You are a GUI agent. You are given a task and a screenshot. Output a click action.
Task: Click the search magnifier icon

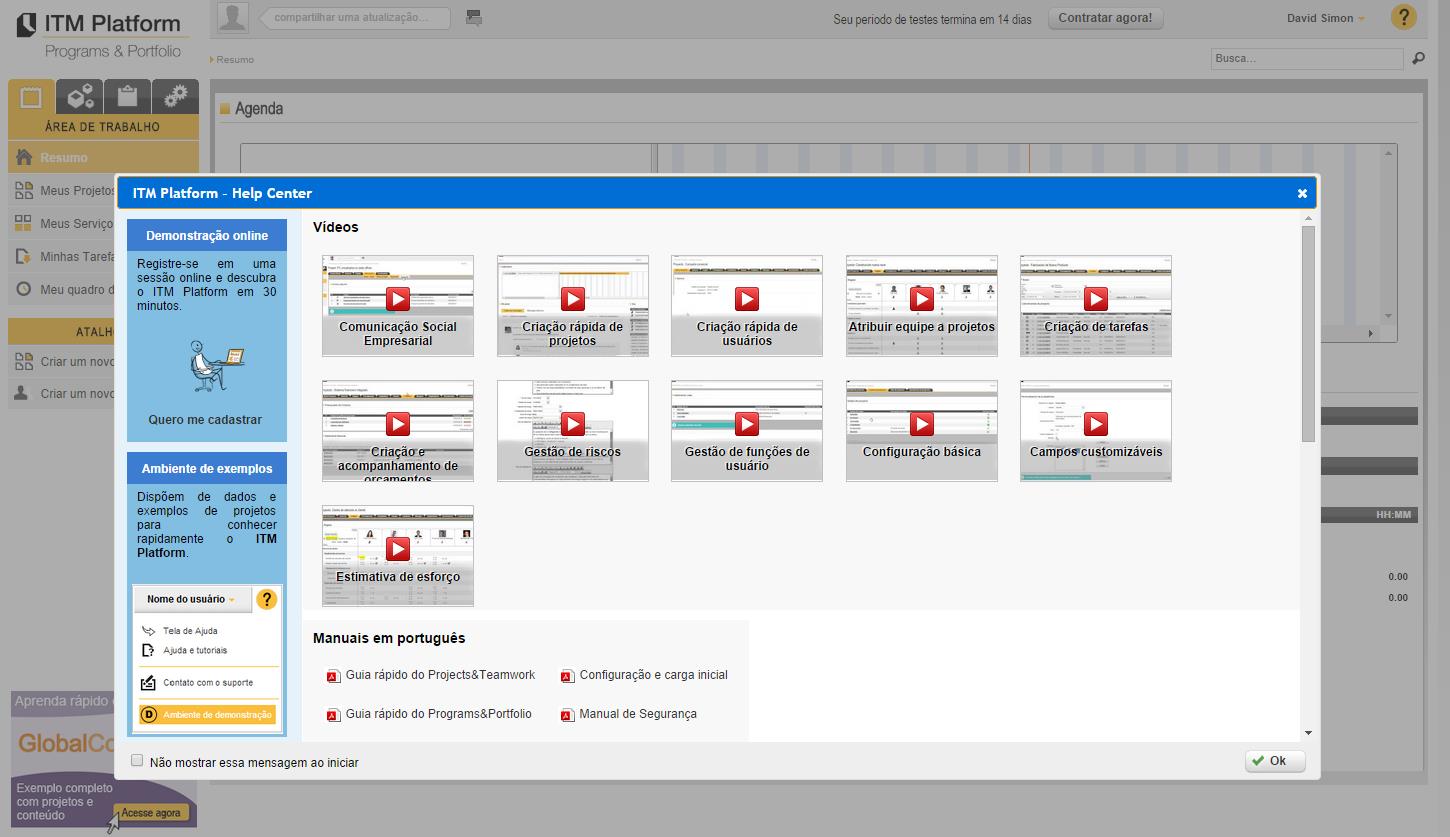pos(1418,59)
